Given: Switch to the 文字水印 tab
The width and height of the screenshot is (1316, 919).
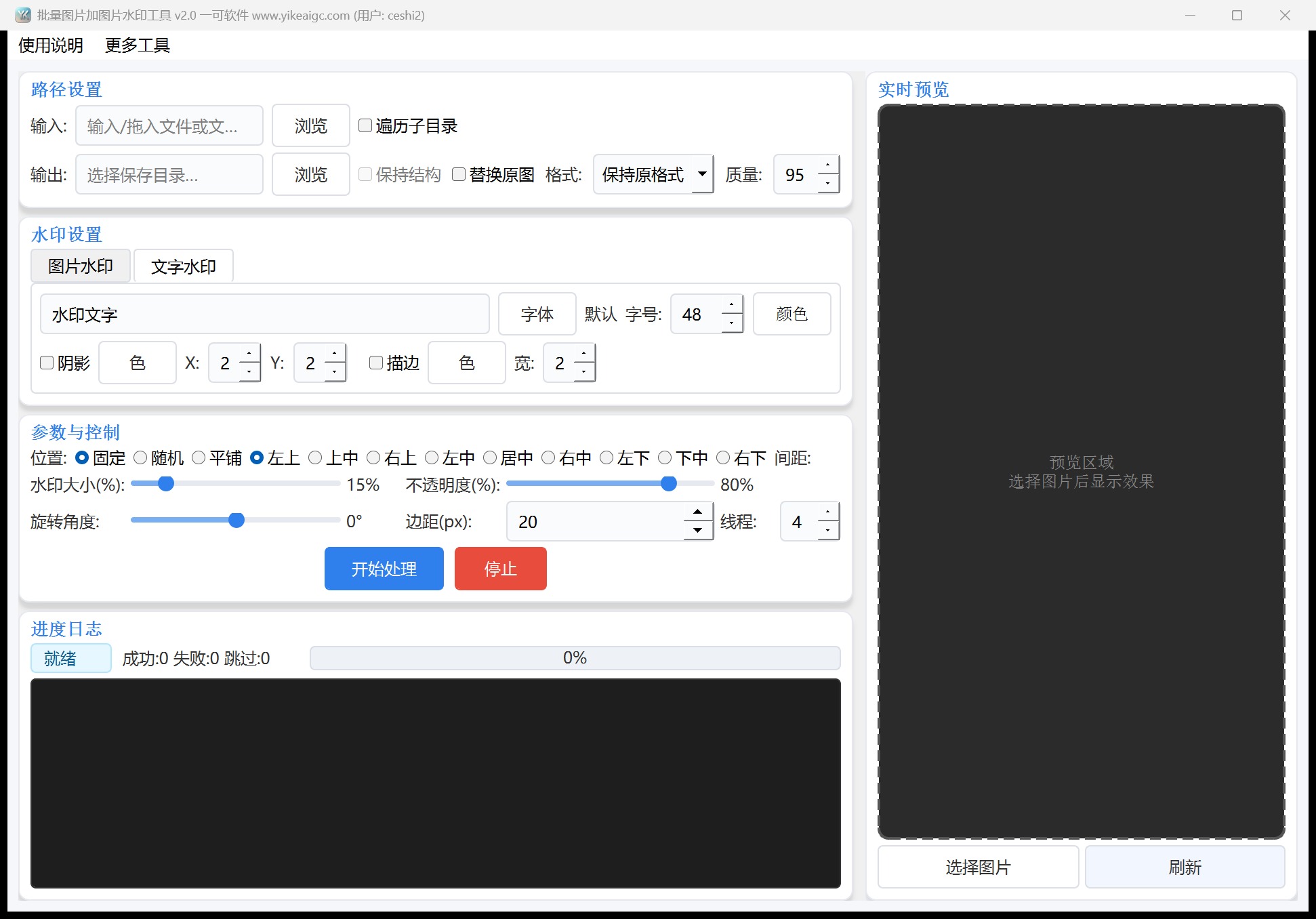Looking at the screenshot, I should 184,266.
